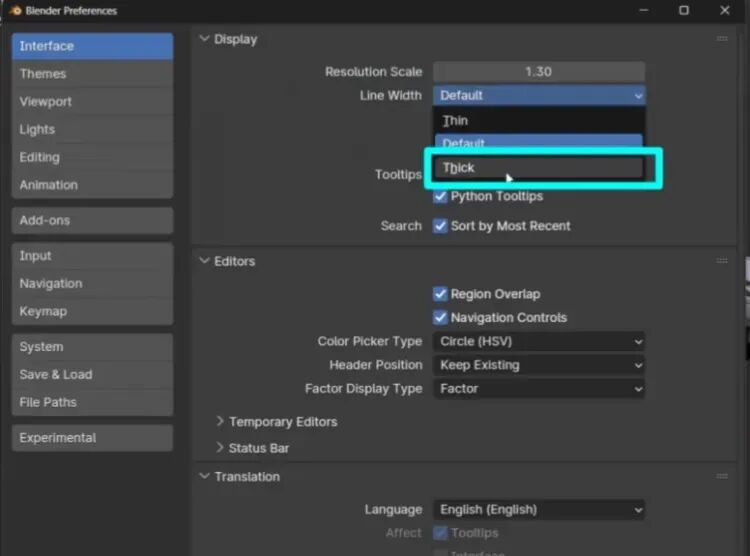
Task: Maximize the Blender Preferences window
Action: coord(684,10)
